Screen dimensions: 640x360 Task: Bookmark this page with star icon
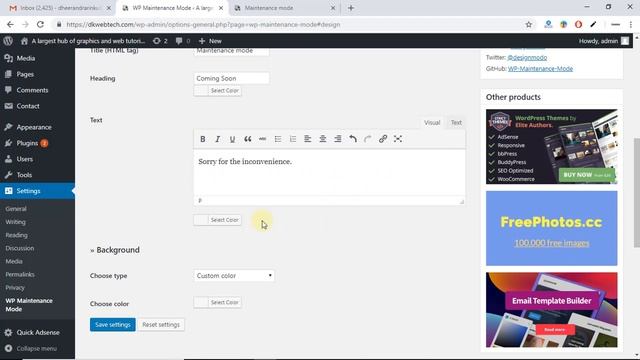pos(529,24)
